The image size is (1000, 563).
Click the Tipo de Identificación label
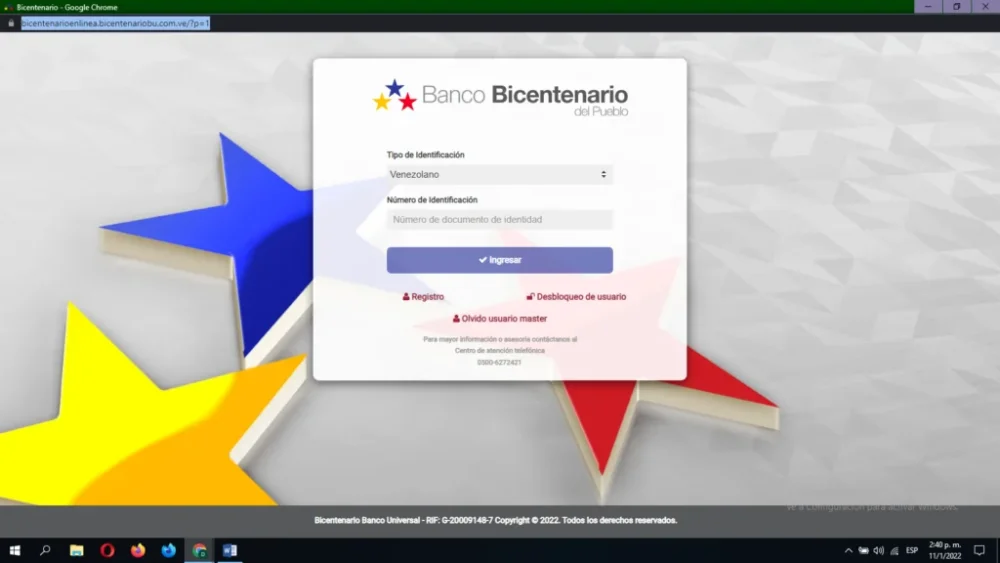(x=425, y=155)
